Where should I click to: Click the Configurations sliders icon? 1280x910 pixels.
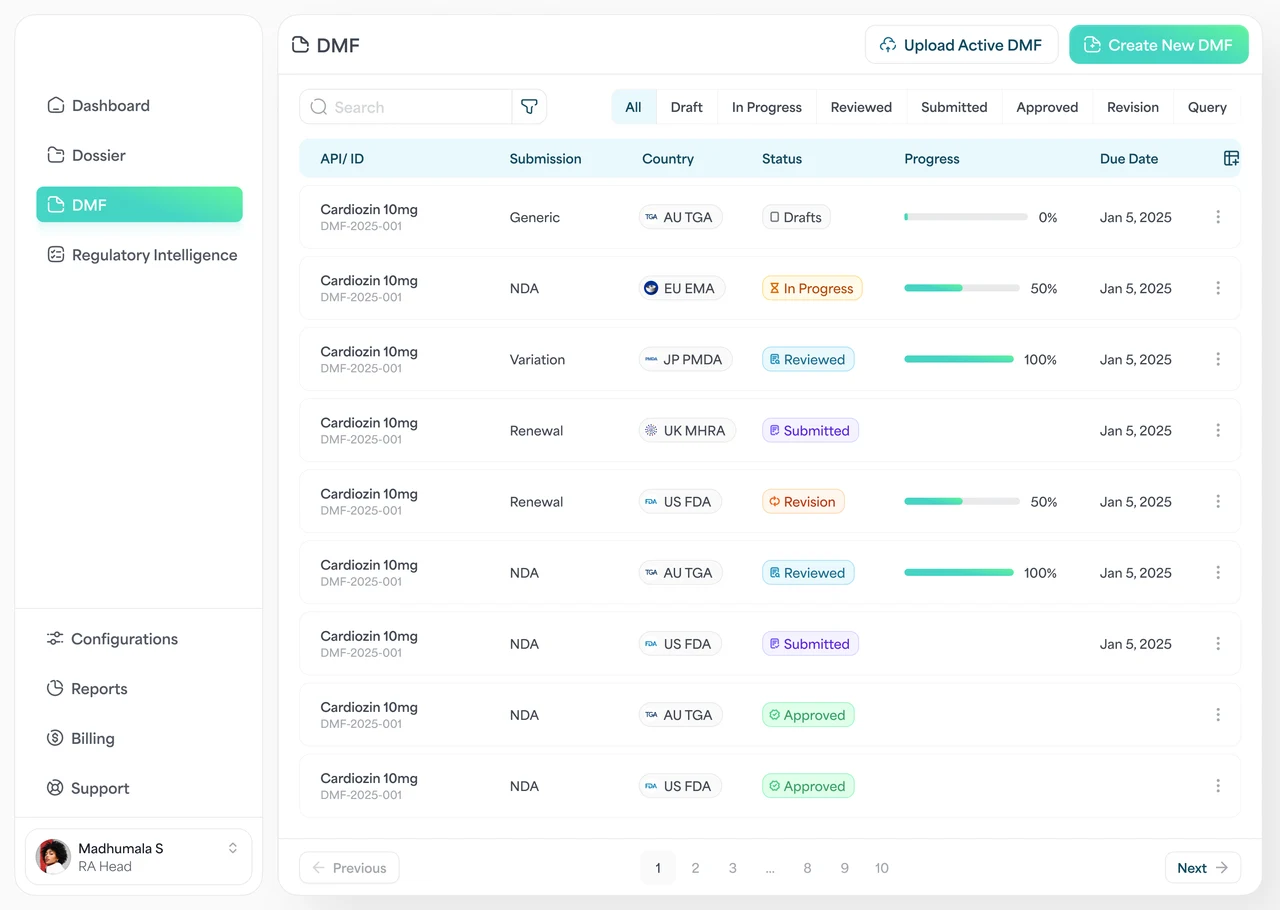tap(55, 638)
